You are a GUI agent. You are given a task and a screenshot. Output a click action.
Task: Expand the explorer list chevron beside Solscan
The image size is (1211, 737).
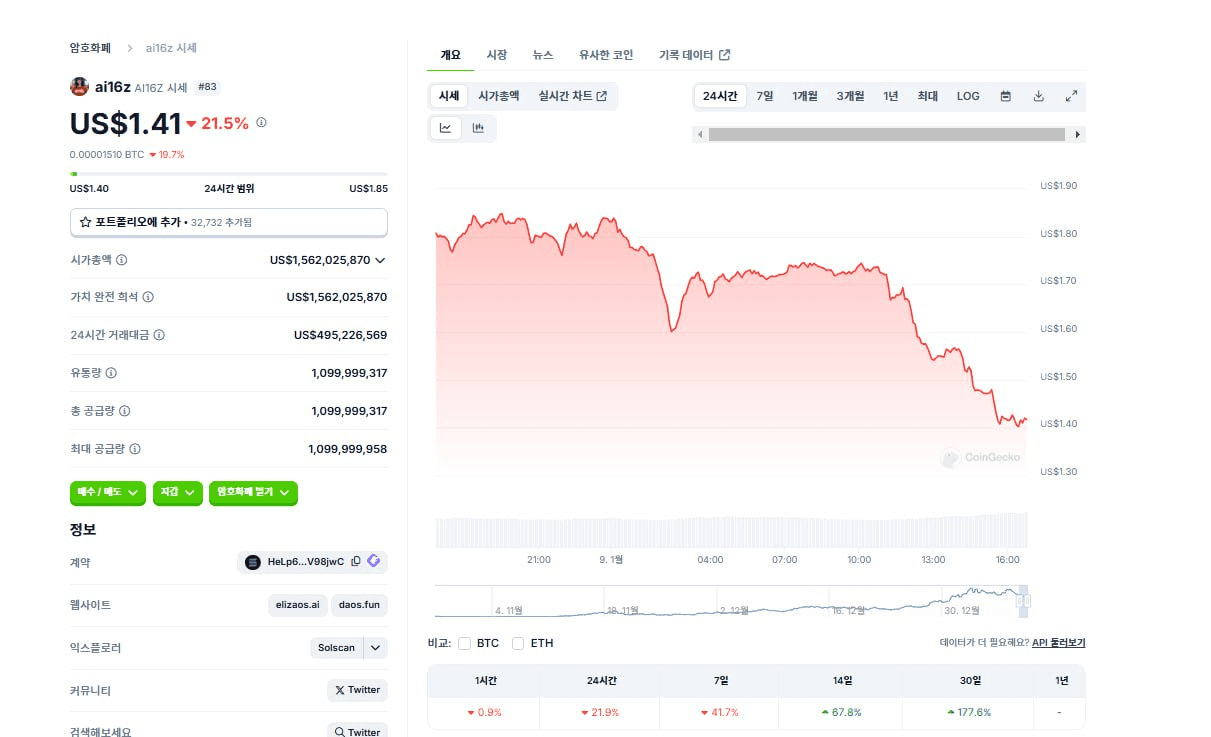pos(376,648)
